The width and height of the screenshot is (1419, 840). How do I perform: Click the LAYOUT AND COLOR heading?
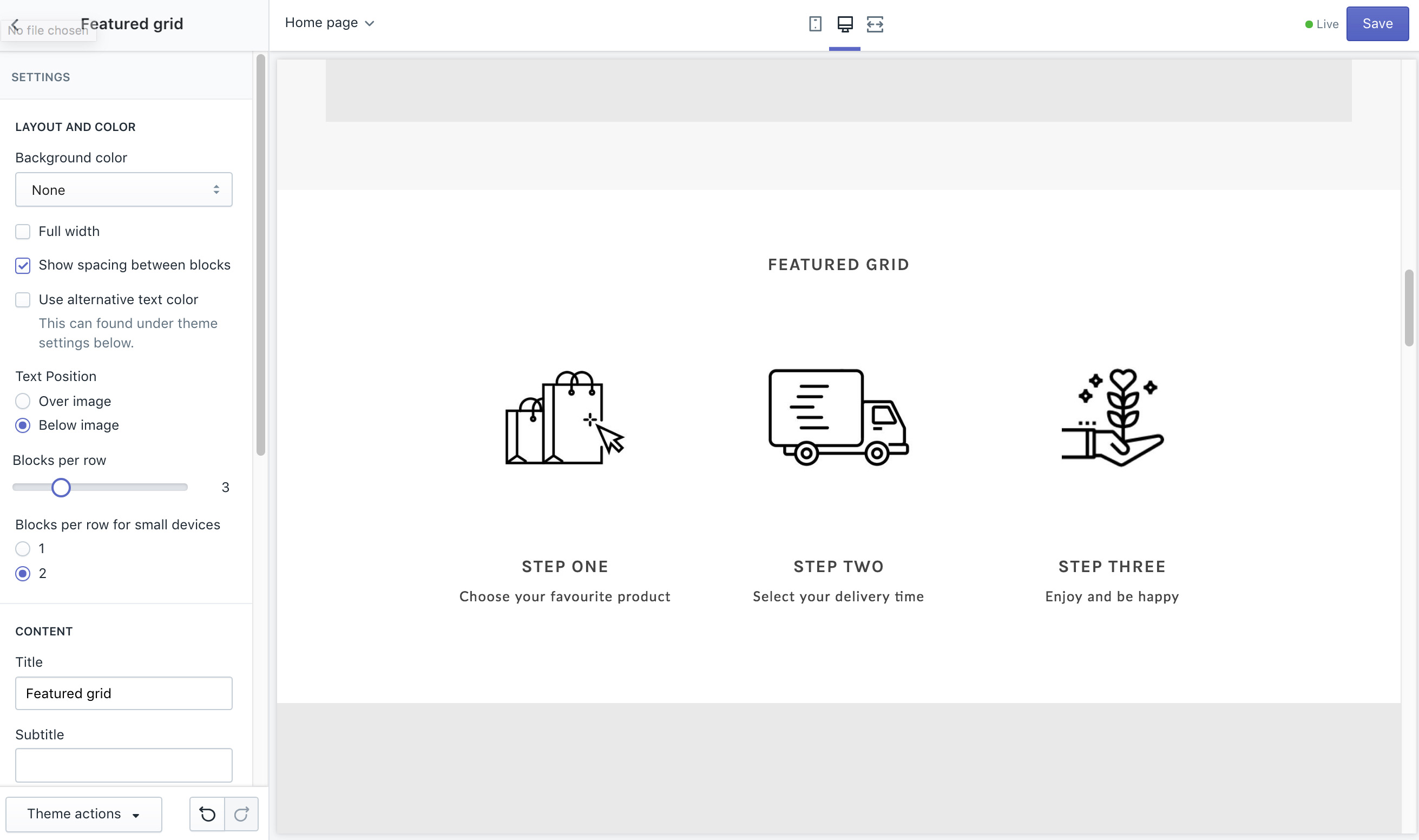[x=75, y=127]
